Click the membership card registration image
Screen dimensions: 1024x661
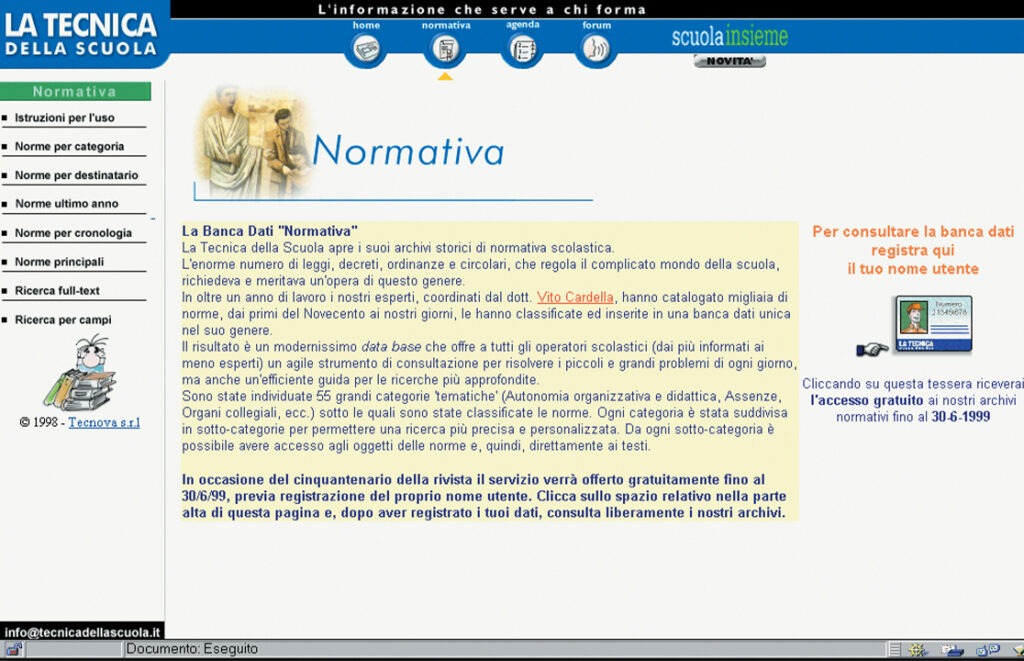[932, 324]
